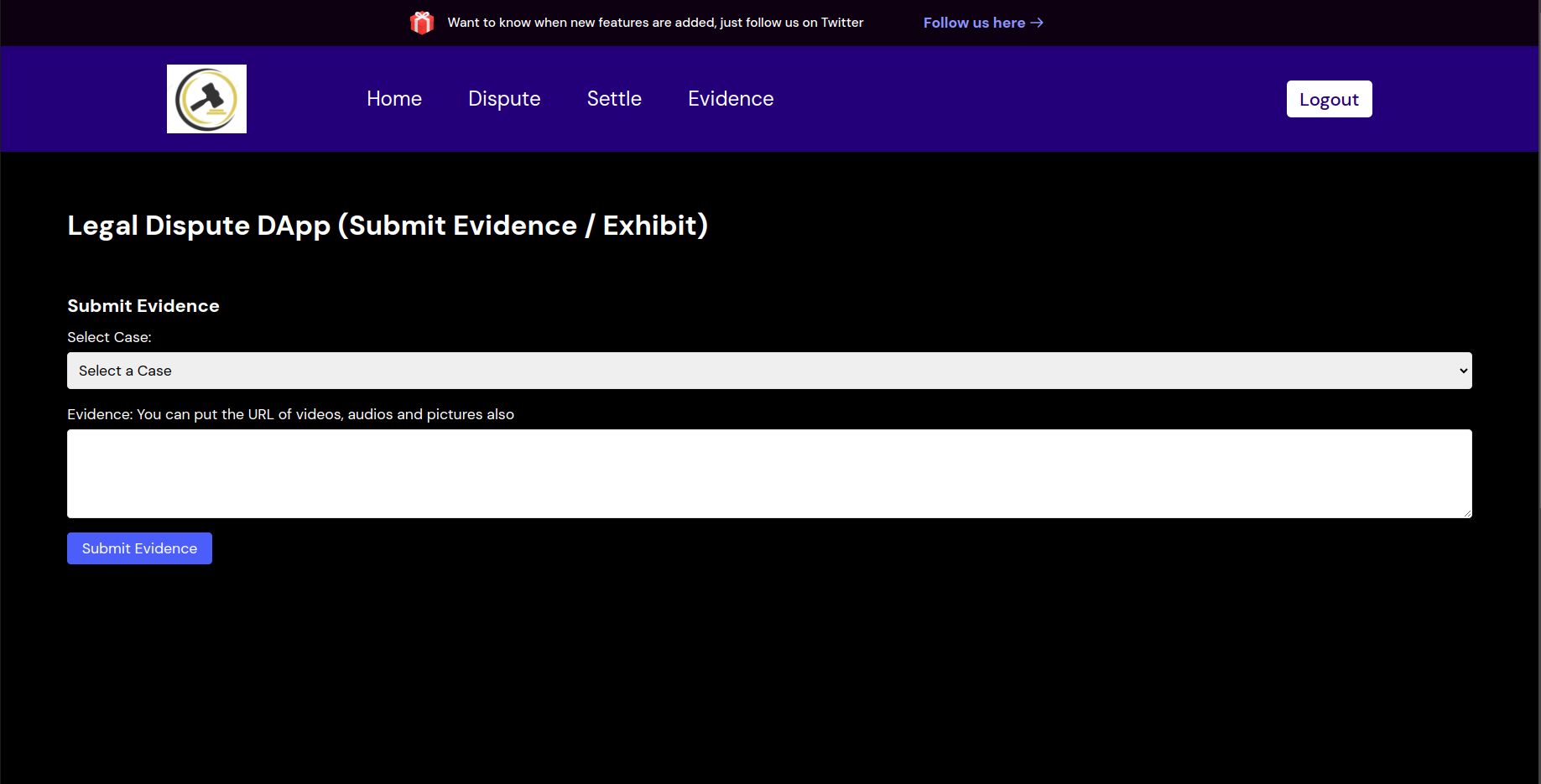Click the gift box icon in banner
Image resolution: width=1541 pixels, height=784 pixels.
(x=422, y=23)
